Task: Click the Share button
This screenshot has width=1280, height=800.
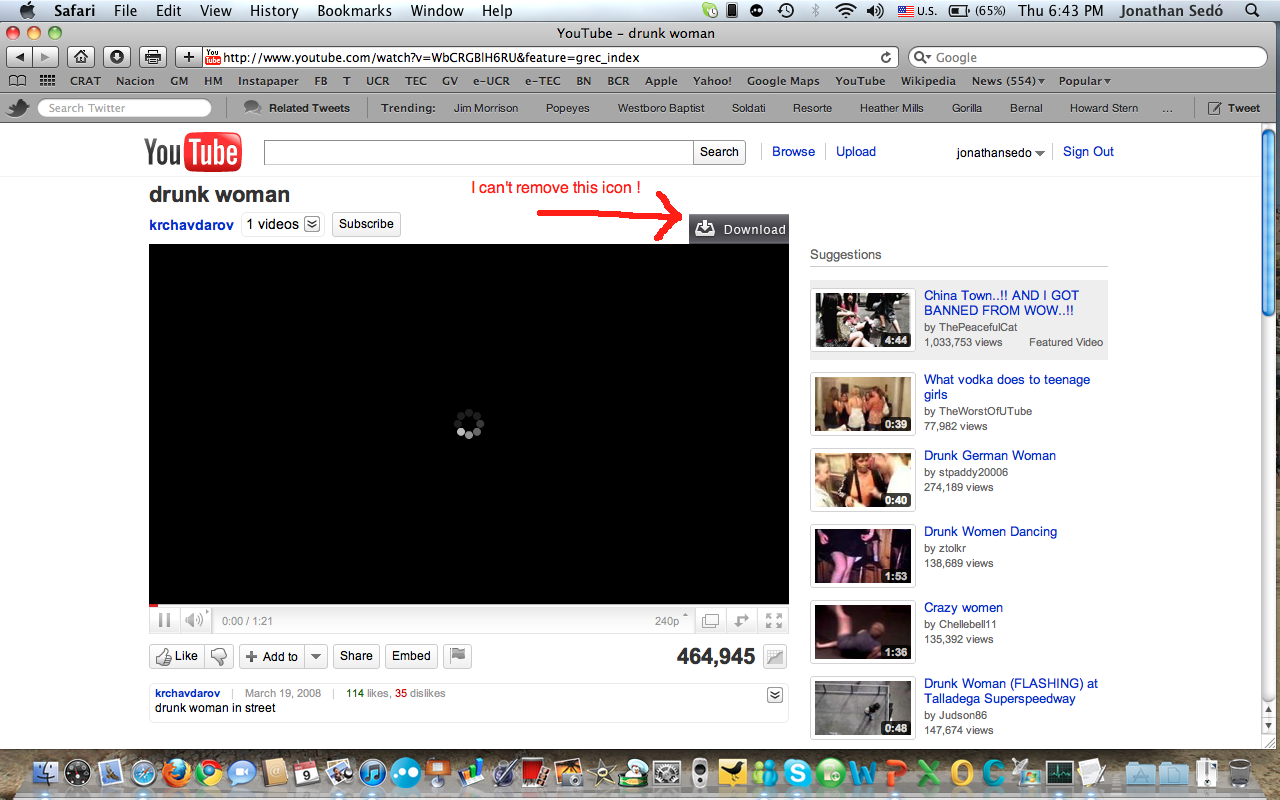Action: tap(356, 656)
